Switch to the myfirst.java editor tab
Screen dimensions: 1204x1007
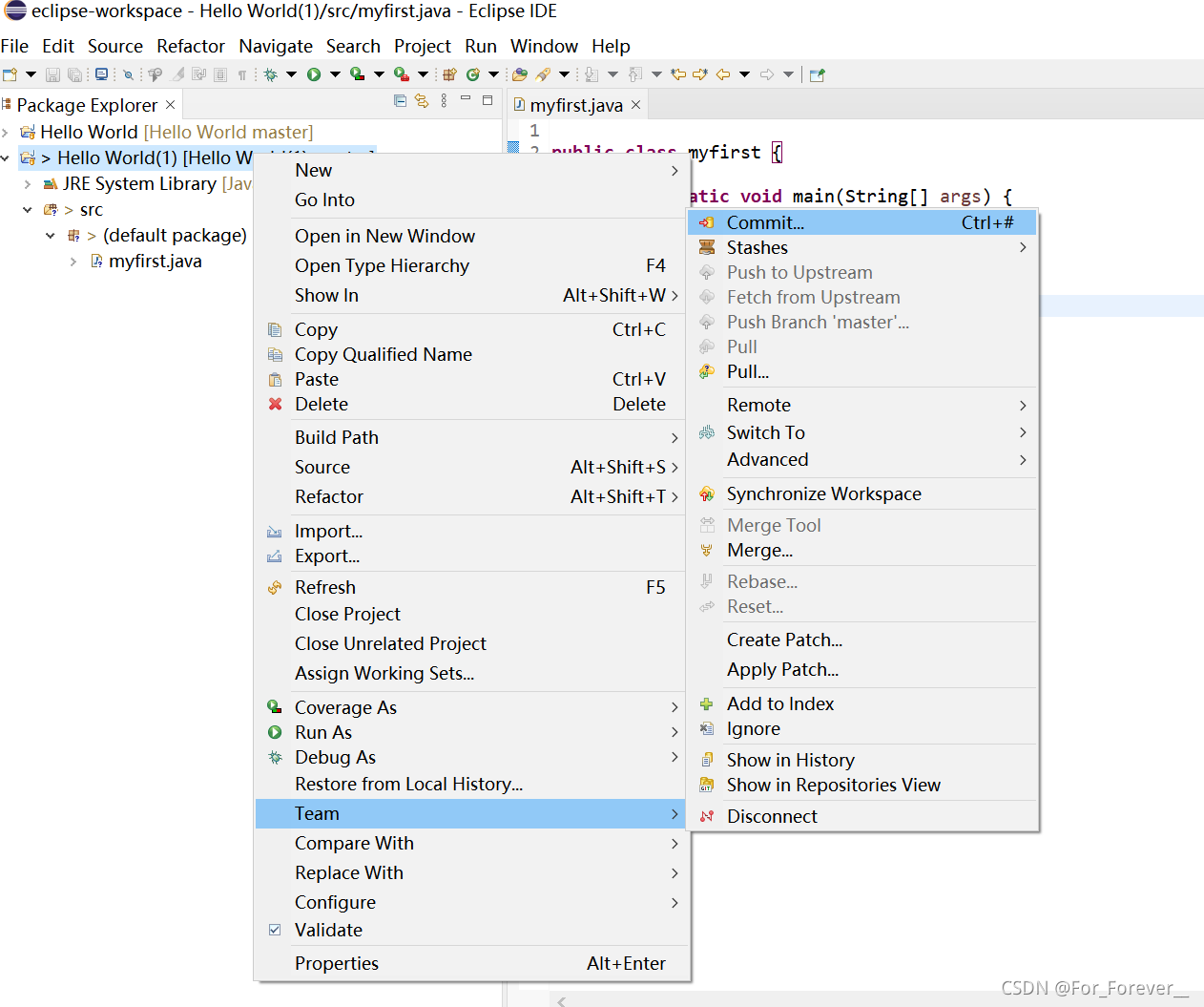576,105
